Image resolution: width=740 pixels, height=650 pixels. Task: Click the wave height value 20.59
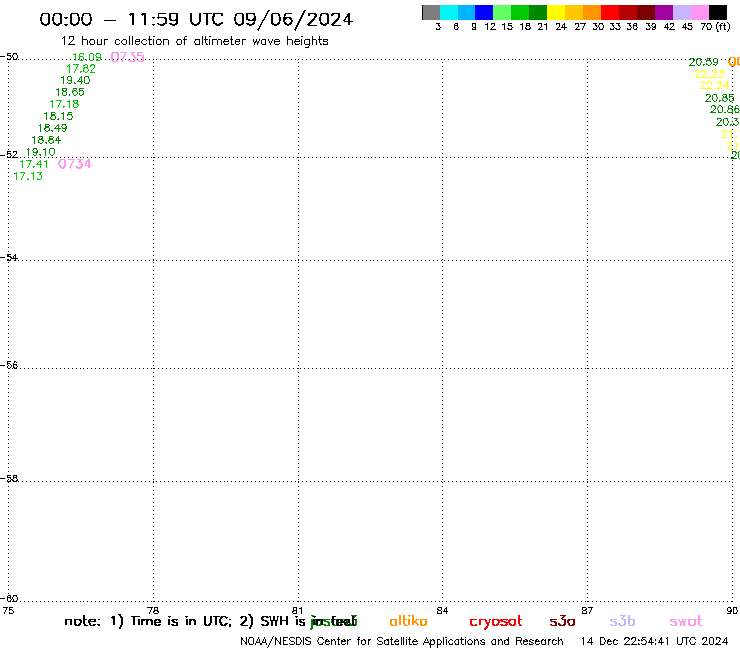[703, 62]
